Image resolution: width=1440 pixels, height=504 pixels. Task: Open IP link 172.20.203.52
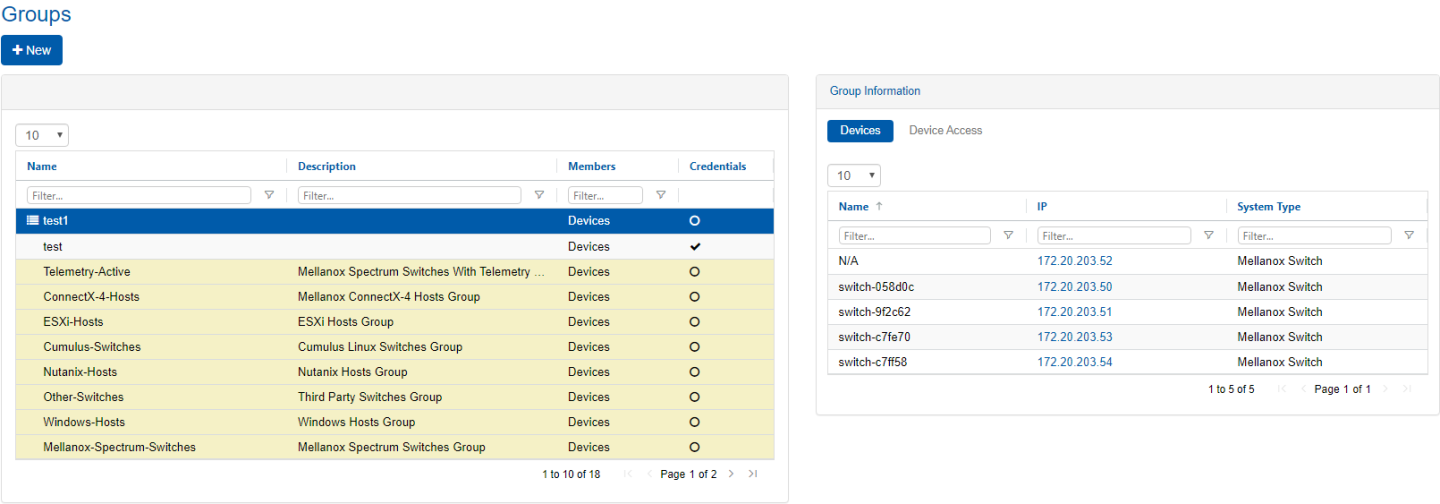[x=1074, y=261]
